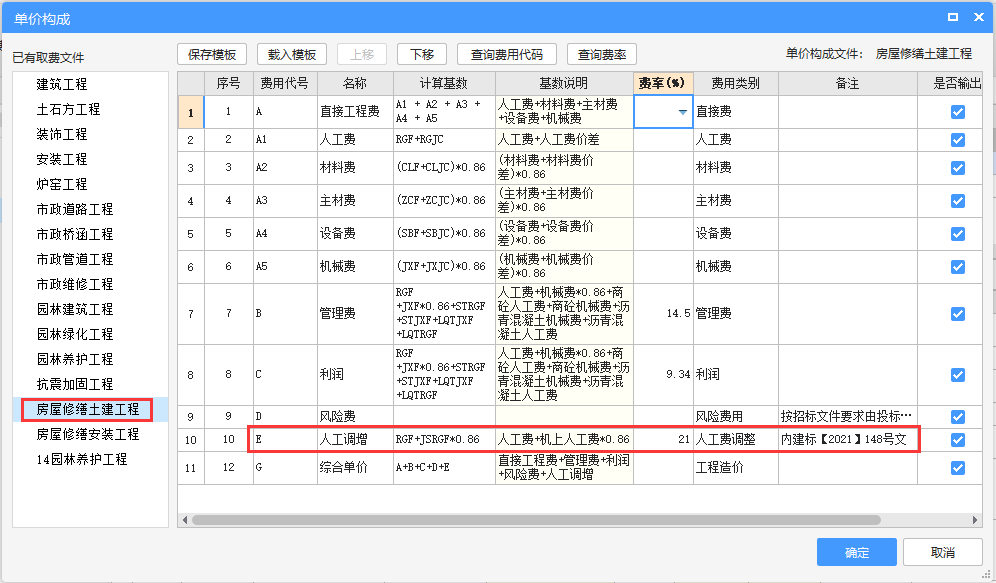The height and width of the screenshot is (583, 996).
Task: Click the 内建标【2021】148号文 remark cell
Action: click(848, 439)
